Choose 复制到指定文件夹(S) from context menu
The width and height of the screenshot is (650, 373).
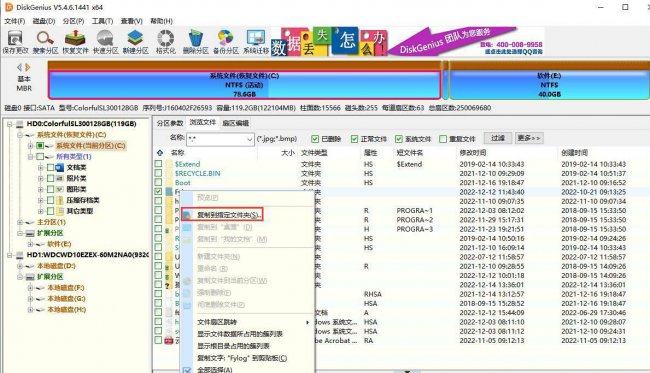[x=222, y=215]
